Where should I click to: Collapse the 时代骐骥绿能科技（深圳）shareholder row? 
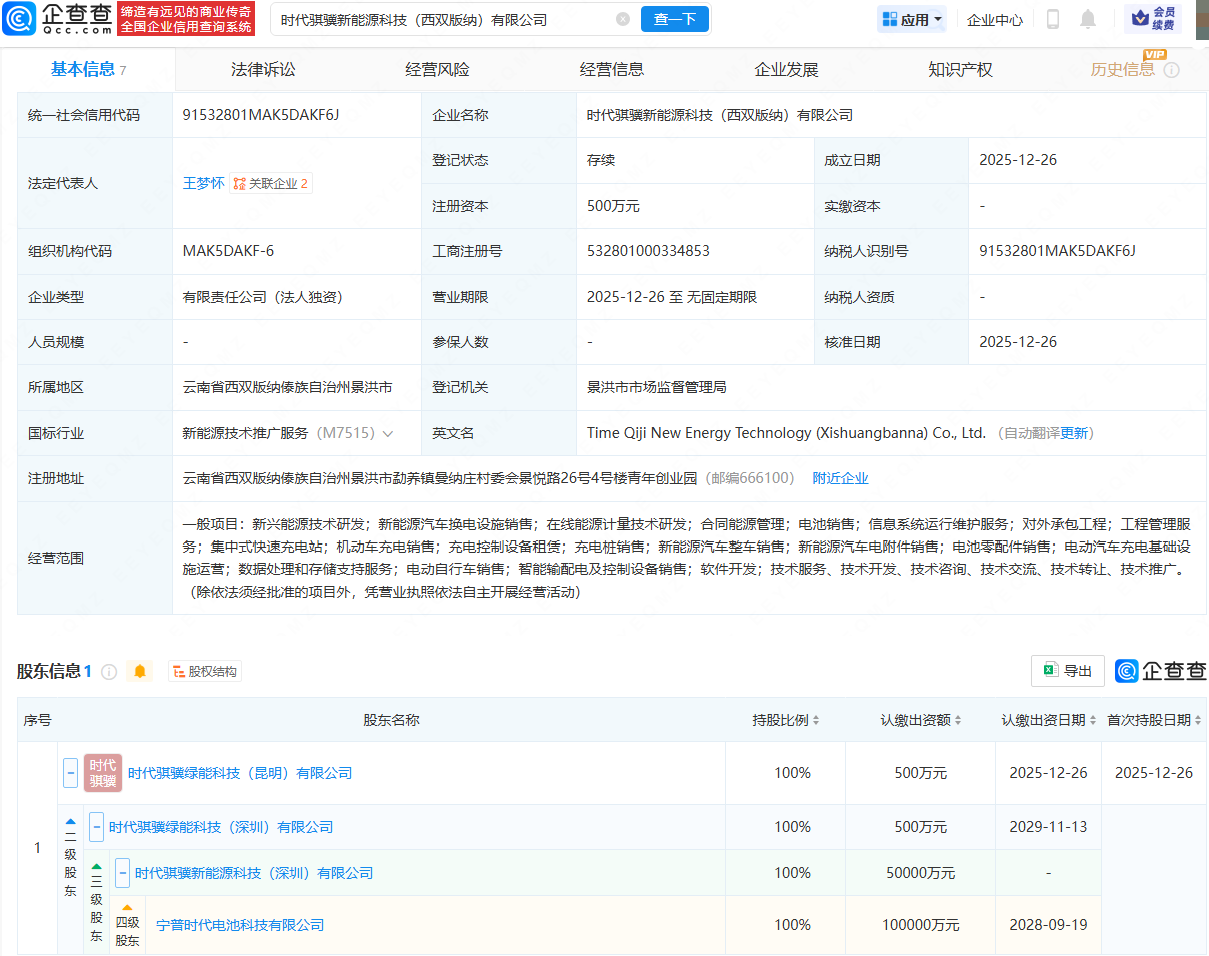coord(97,827)
